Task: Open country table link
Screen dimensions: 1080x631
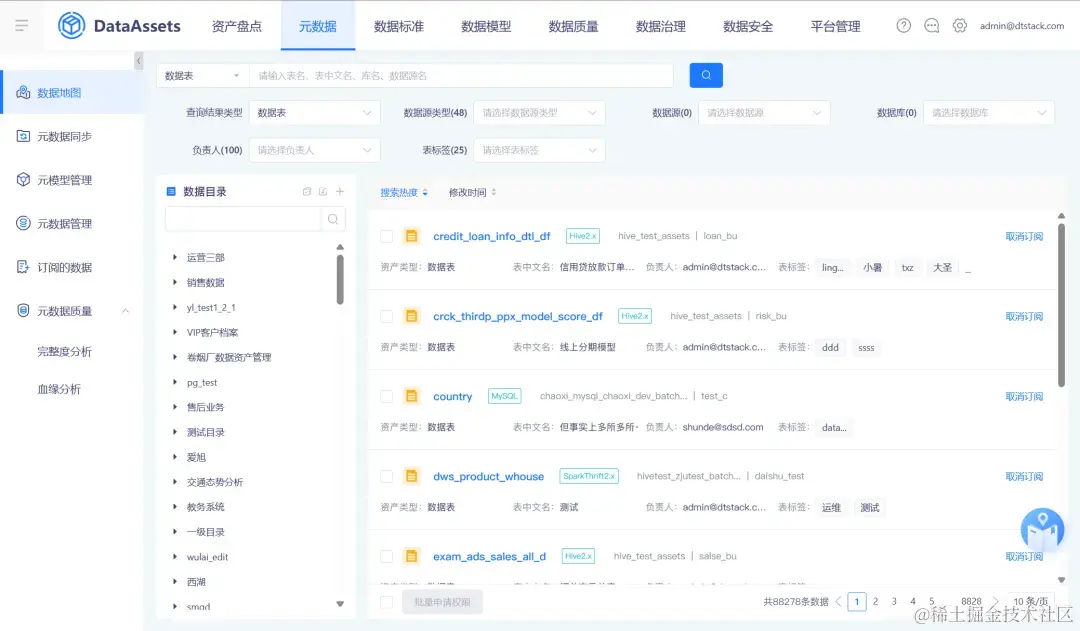Action: pos(453,396)
